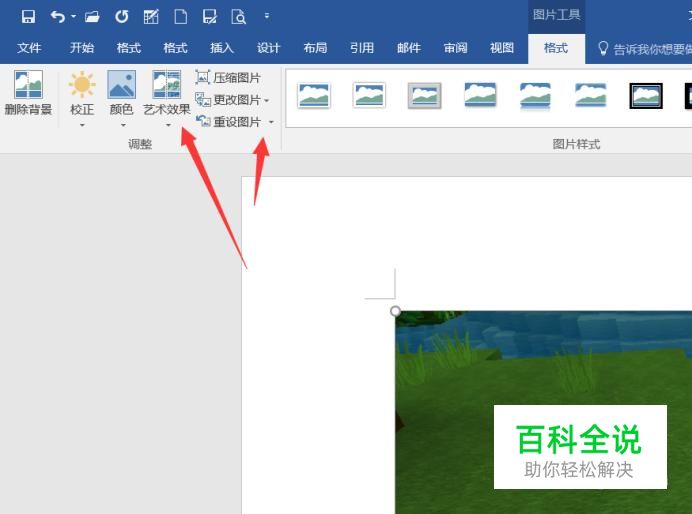Open the 文件 tab

click(29, 48)
